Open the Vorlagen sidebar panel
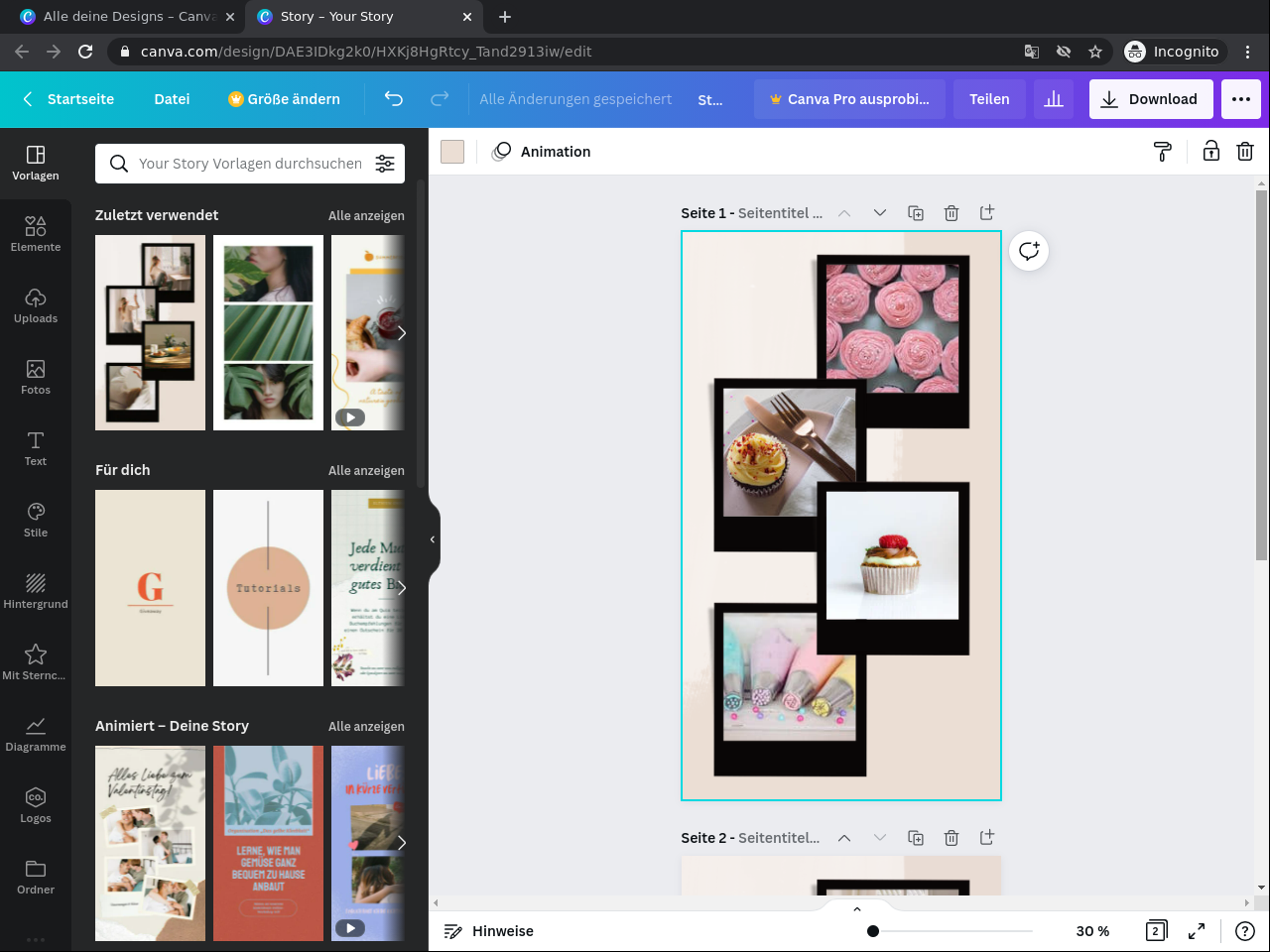Viewport: 1270px width, 952px height. point(36,164)
